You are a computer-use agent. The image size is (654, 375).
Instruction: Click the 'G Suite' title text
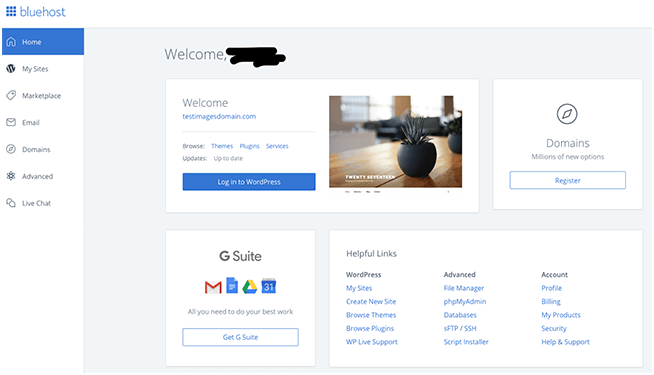coord(240,256)
